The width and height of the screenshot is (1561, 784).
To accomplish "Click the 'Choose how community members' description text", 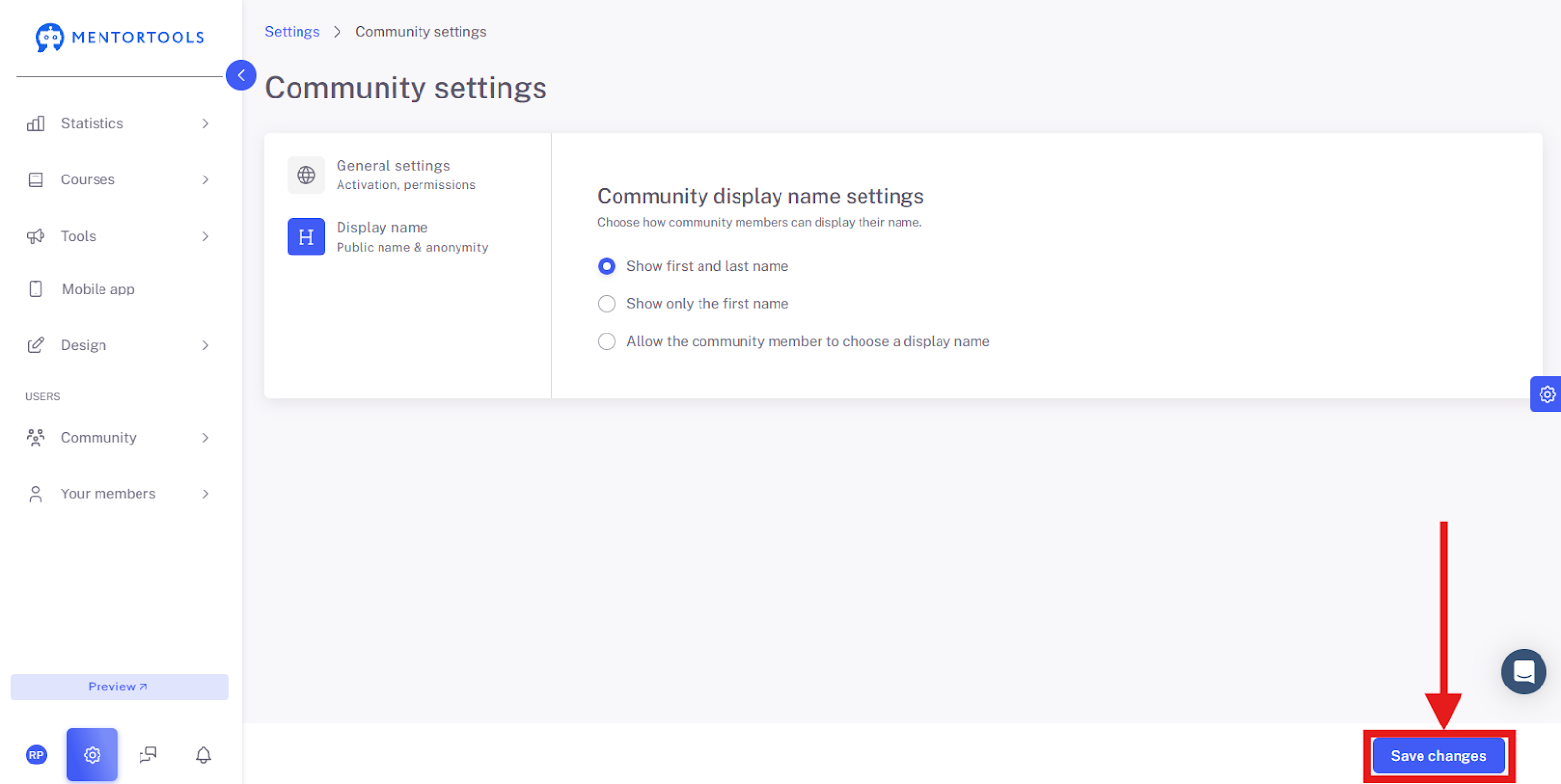I will 759,222.
